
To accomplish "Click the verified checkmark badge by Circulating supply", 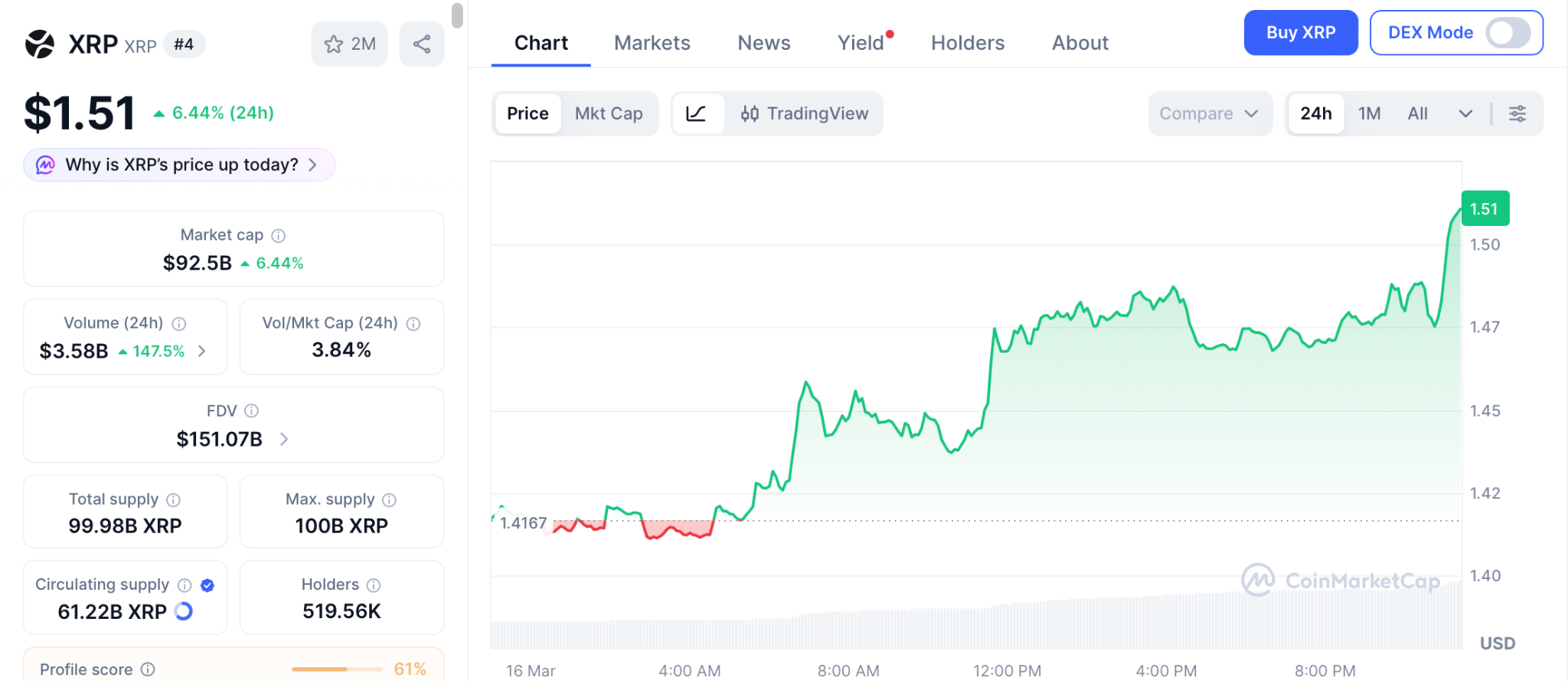I will (x=207, y=585).
